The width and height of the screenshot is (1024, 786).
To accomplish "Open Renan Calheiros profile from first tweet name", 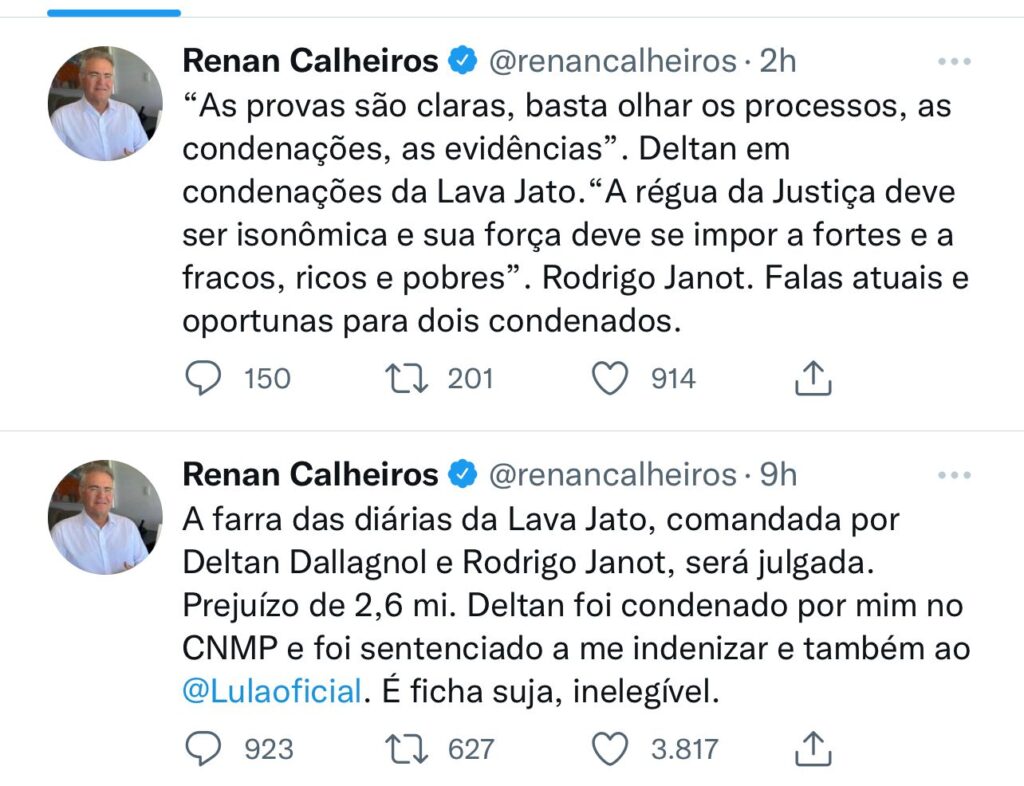I will (x=310, y=62).
